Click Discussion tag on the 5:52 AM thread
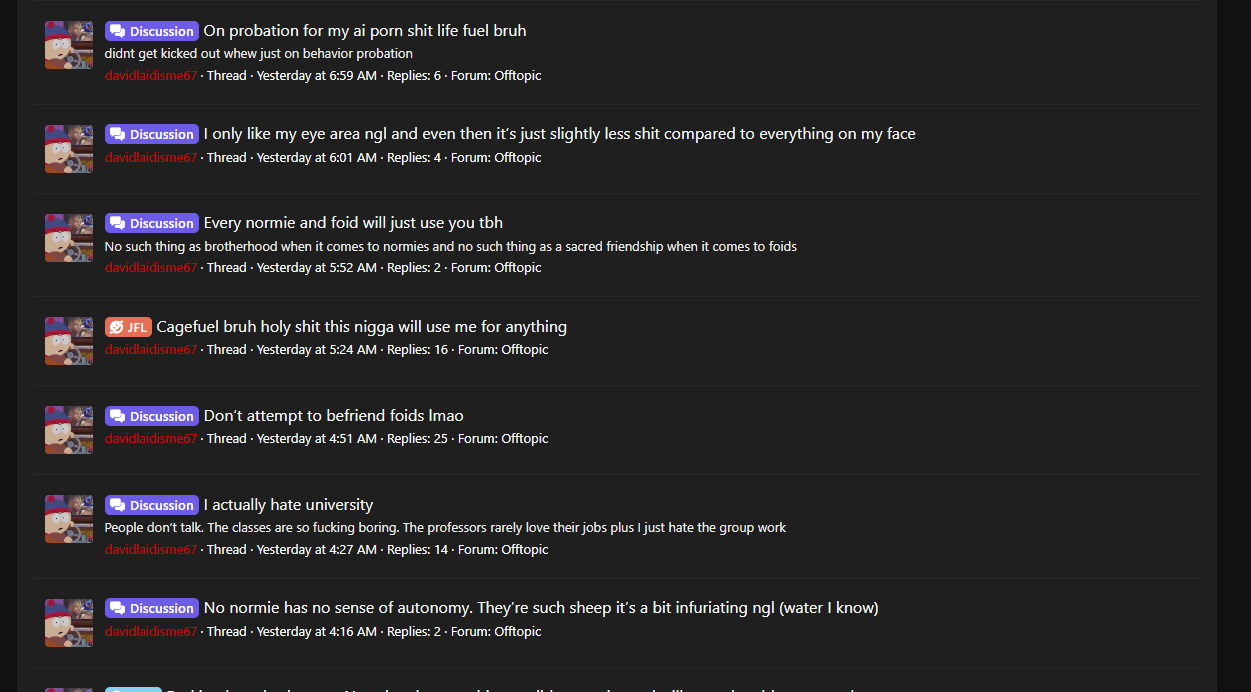Image resolution: width=1251 pixels, height=692 pixels. pos(151,223)
